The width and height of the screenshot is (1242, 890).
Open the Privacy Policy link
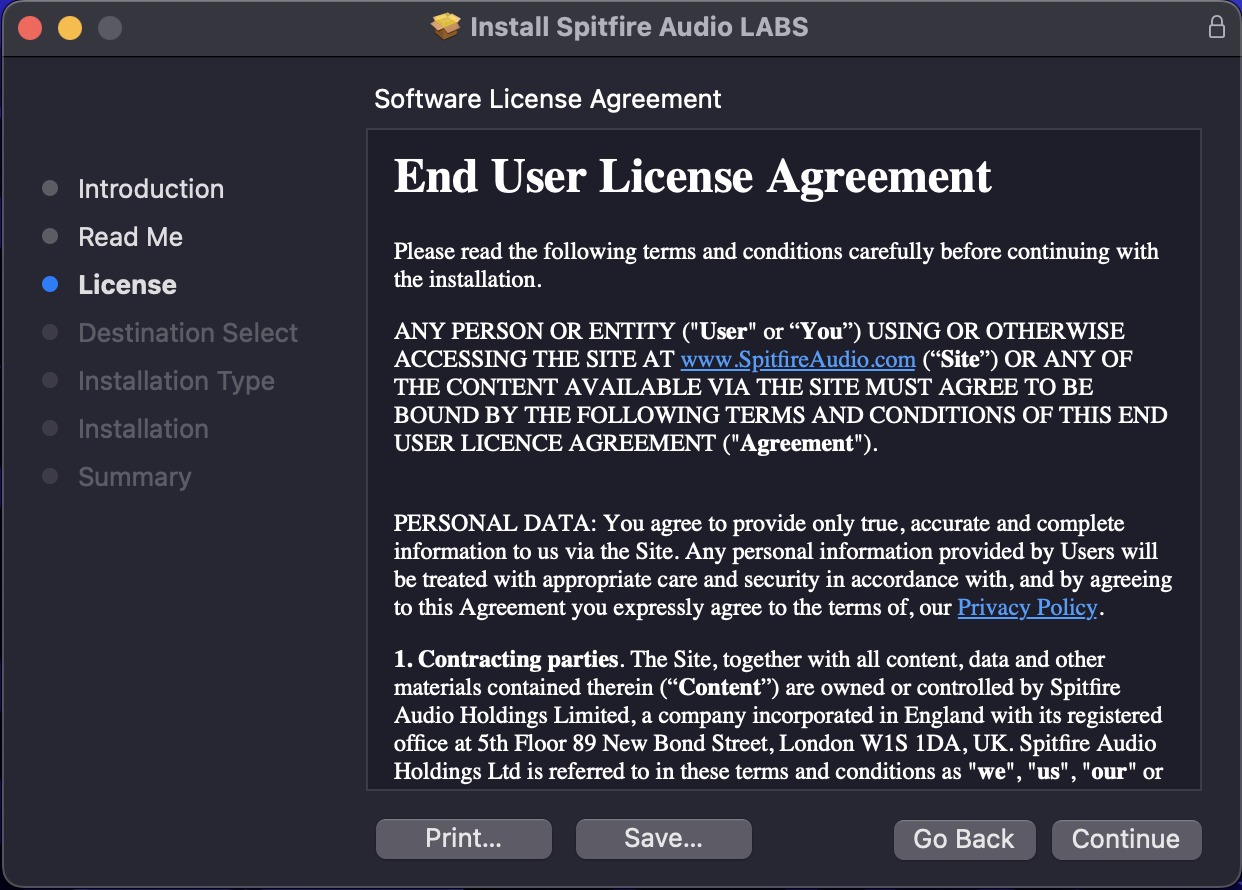[1027, 607]
